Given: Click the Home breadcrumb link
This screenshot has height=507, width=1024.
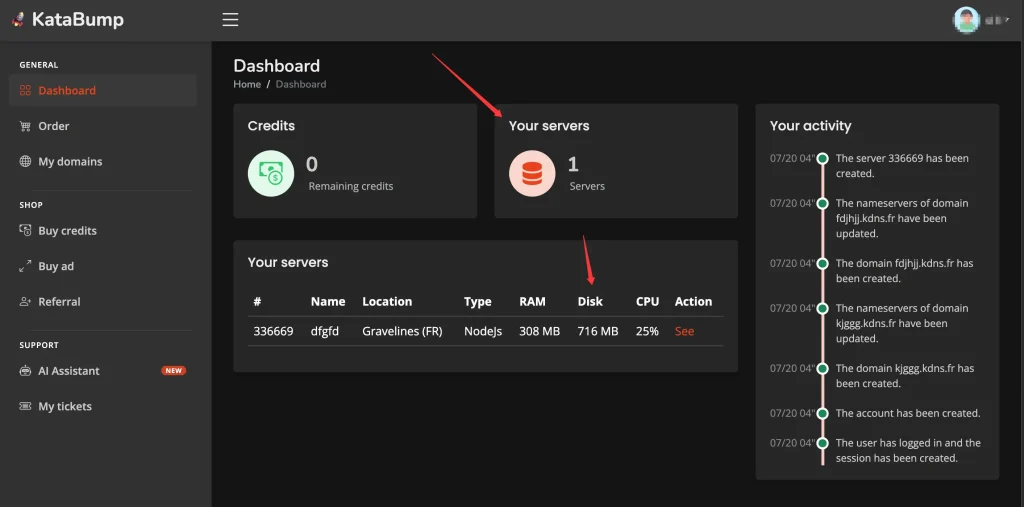Looking at the screenshot, I should point(247,84).
